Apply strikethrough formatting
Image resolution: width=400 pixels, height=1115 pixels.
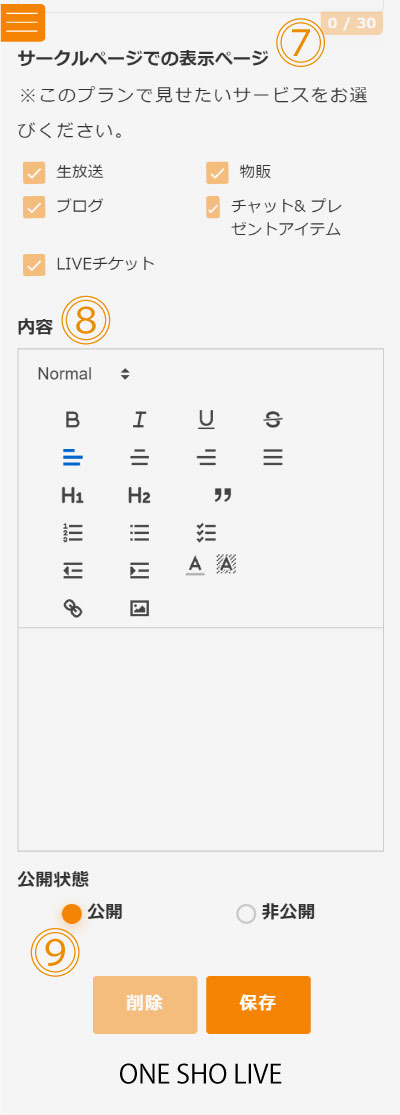273,420
